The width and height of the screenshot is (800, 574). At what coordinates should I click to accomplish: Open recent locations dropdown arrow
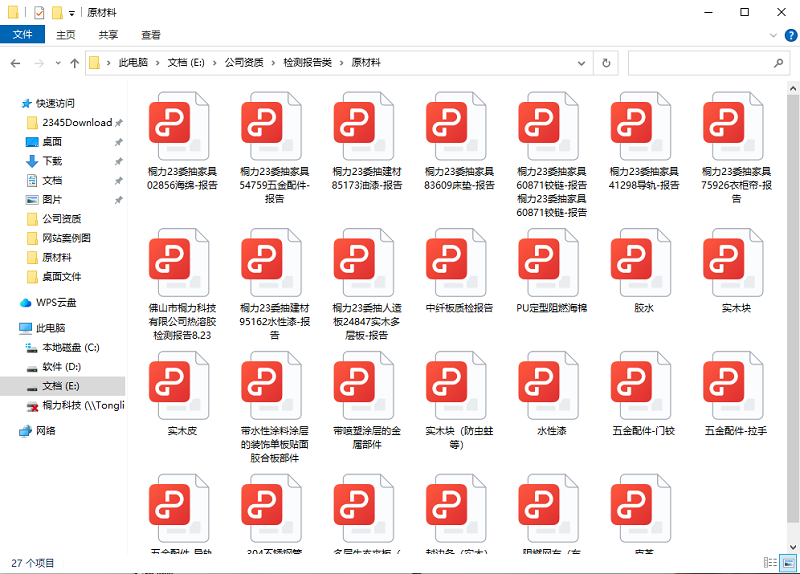[57, 63]
